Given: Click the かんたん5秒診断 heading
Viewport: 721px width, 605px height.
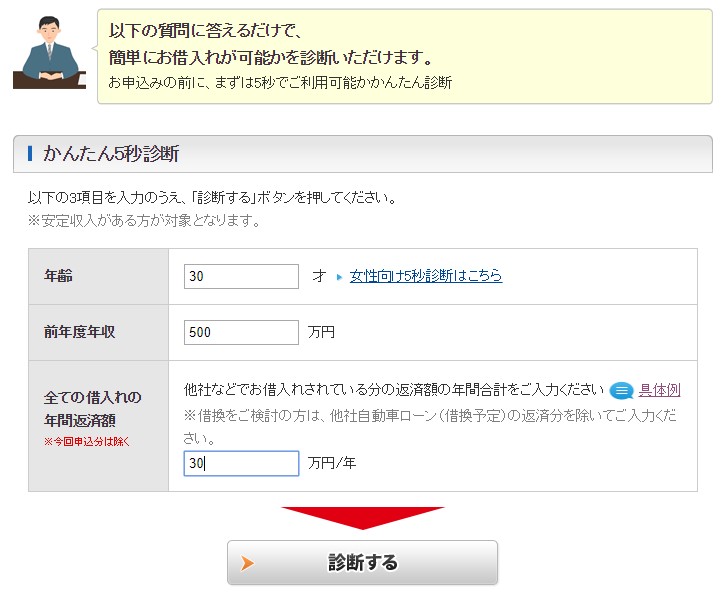Looking at the screenshot, I should [x=111, y=154].
